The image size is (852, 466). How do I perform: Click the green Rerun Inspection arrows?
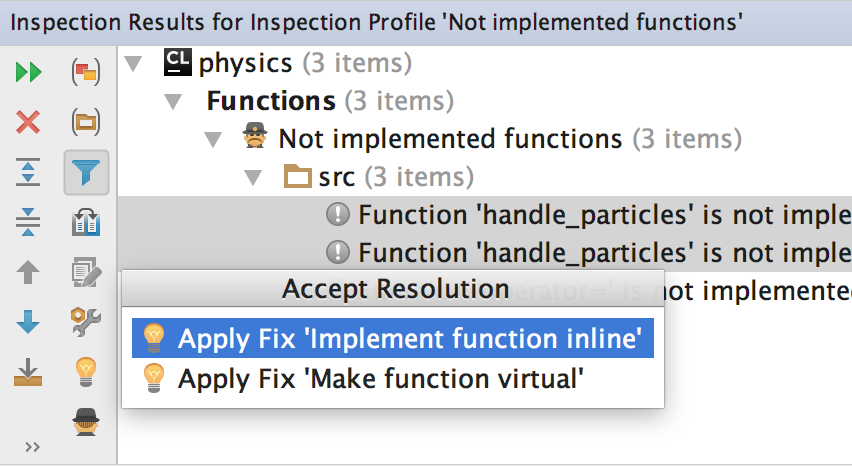click(x=29, y=72)
